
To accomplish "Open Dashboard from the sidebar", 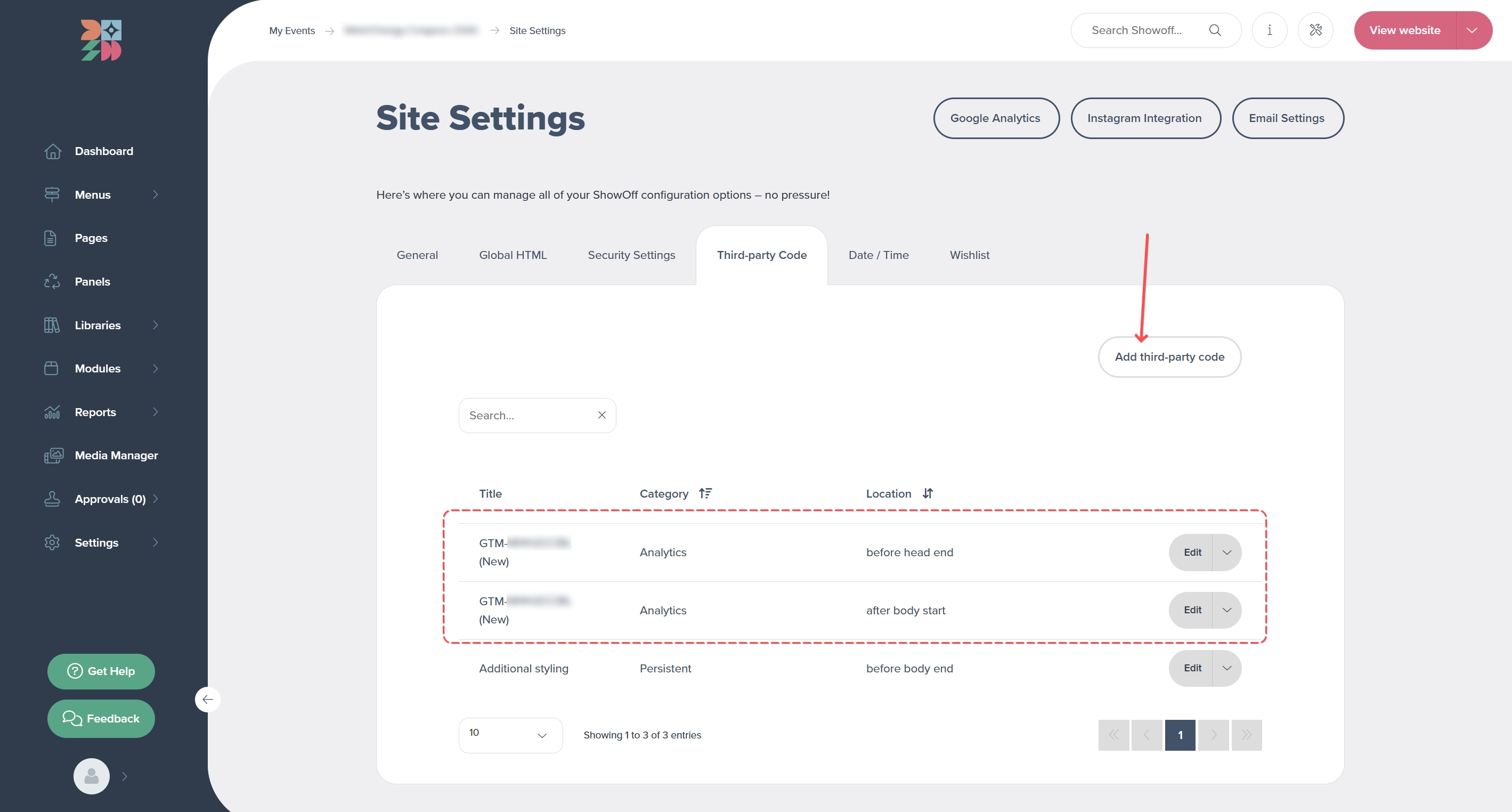I will pos(104,151).
